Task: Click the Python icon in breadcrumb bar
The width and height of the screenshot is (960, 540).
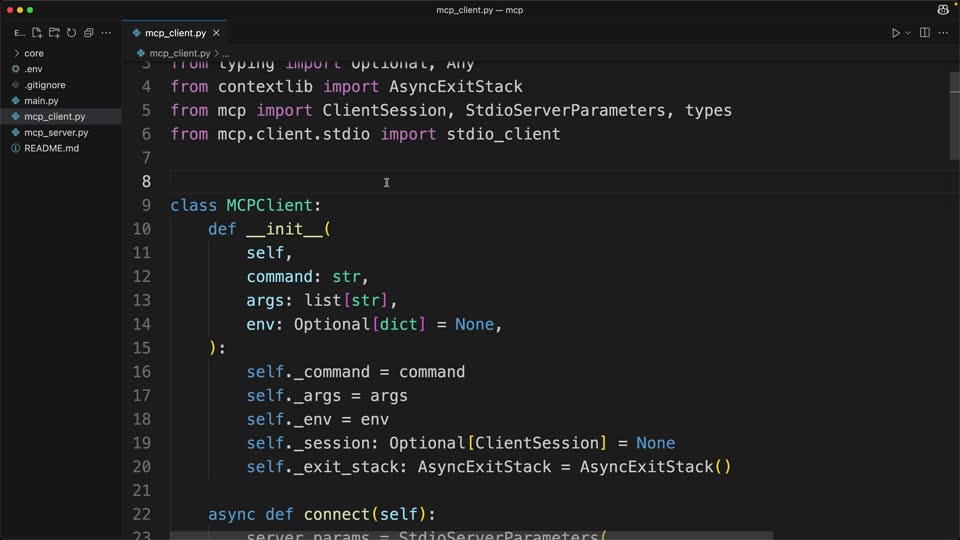Action: click(141, 53)
